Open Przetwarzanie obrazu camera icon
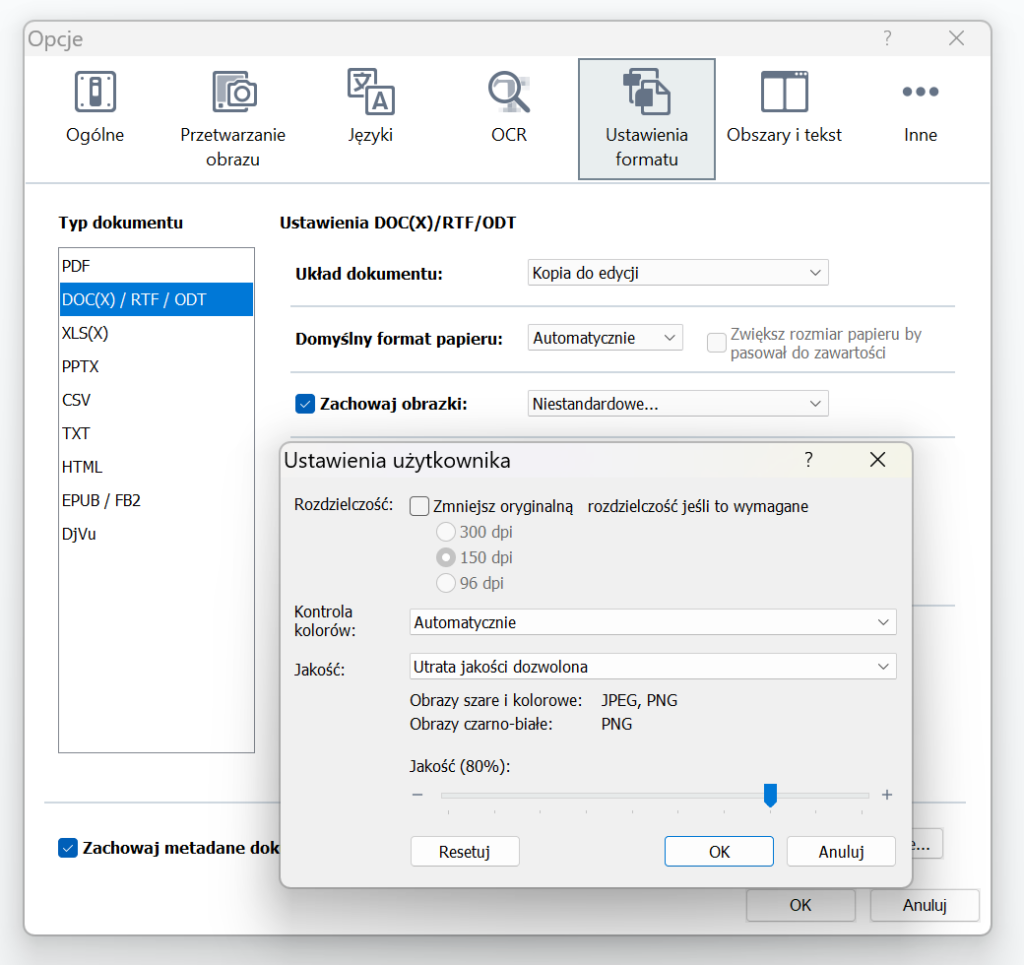Screen dimensions: 1024x965 click(233, 93)
